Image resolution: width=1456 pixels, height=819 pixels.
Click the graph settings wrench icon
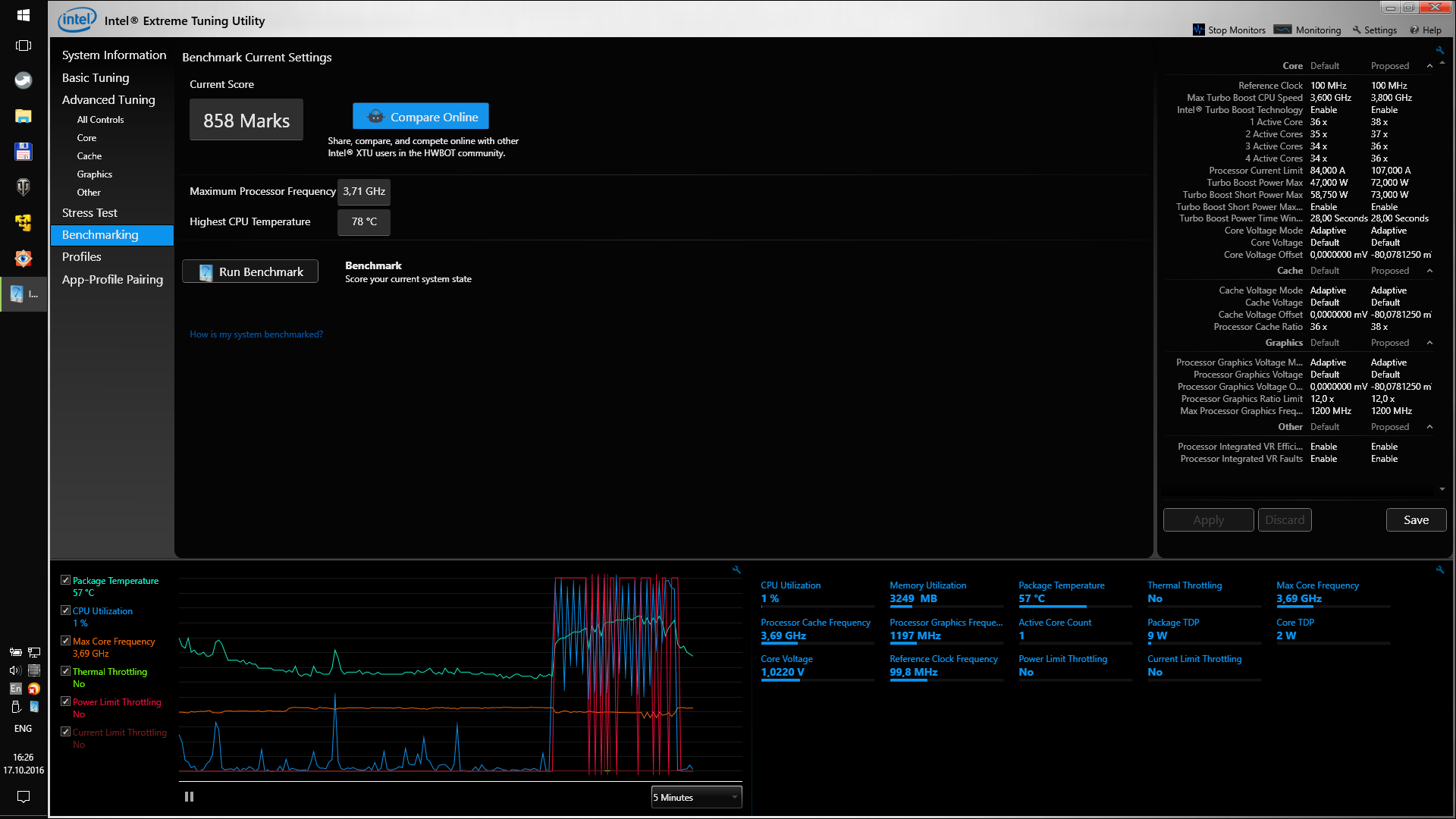point(736,570)
